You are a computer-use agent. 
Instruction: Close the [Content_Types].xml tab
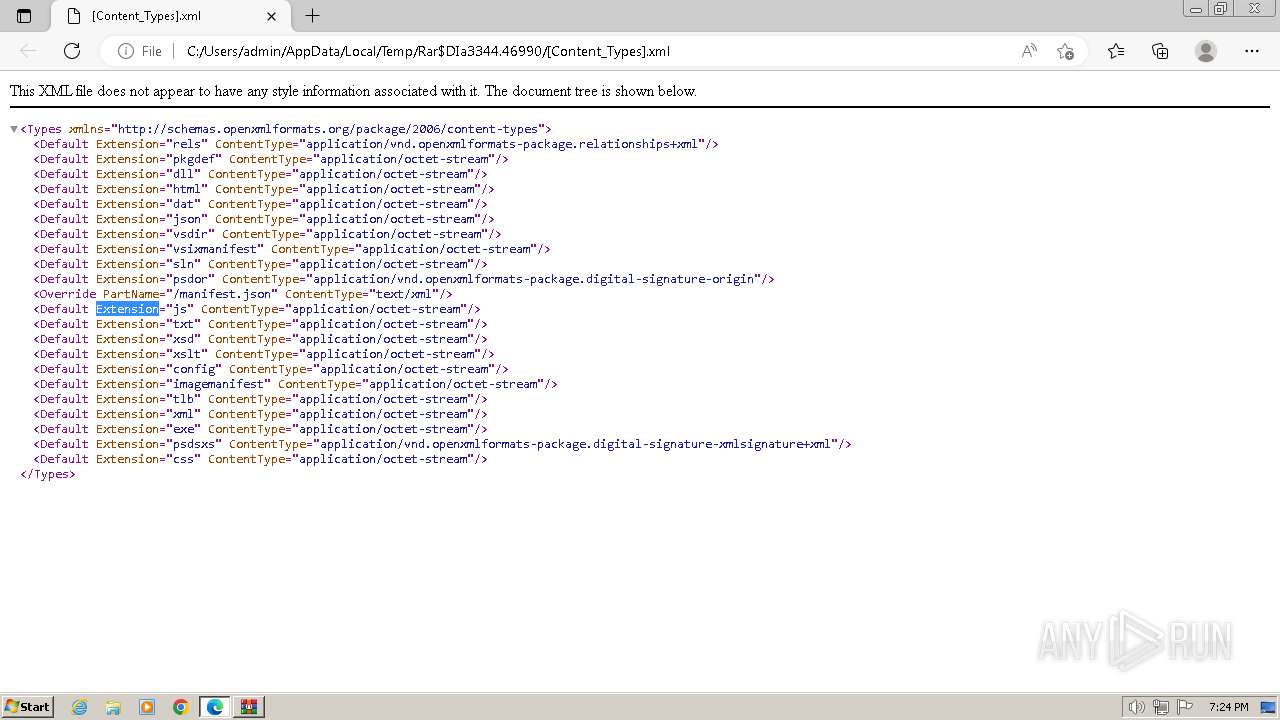click(272, 16)
